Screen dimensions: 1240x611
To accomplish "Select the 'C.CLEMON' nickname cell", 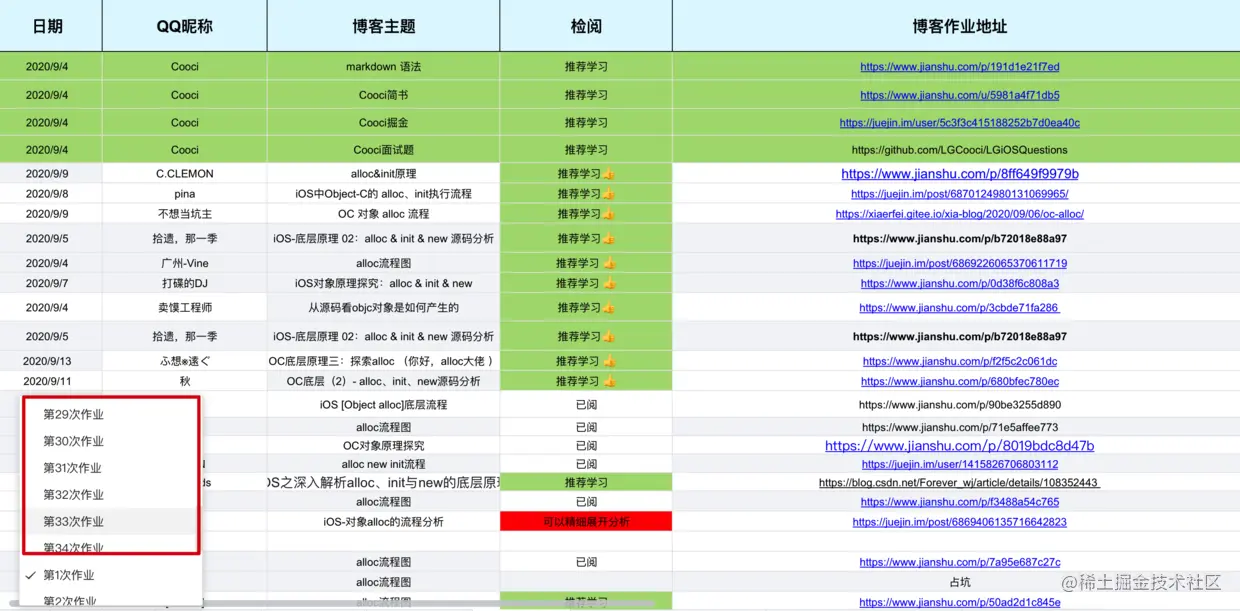I will point(185,174).
